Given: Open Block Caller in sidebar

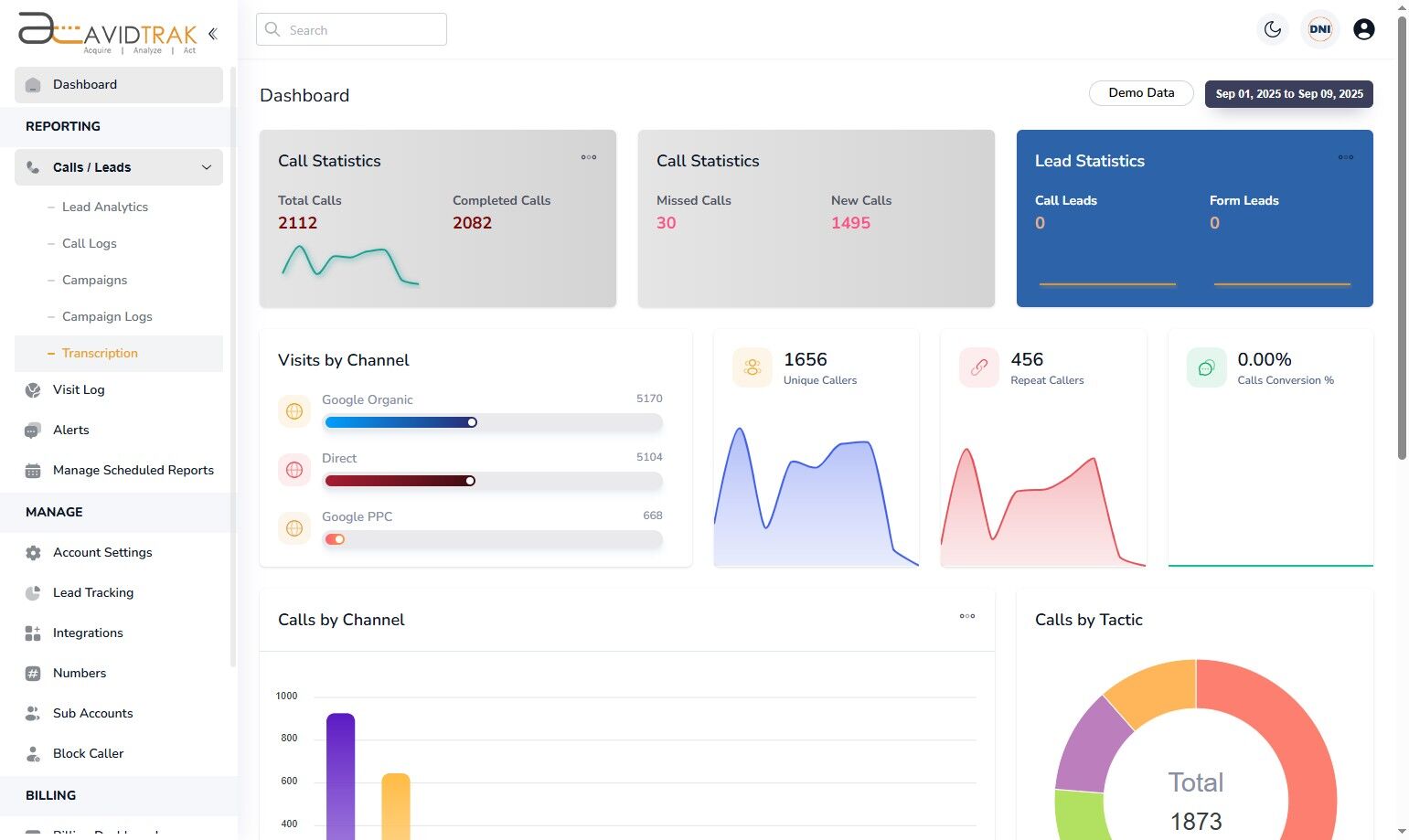Looking at the screenshot, I should pos(119,753).
